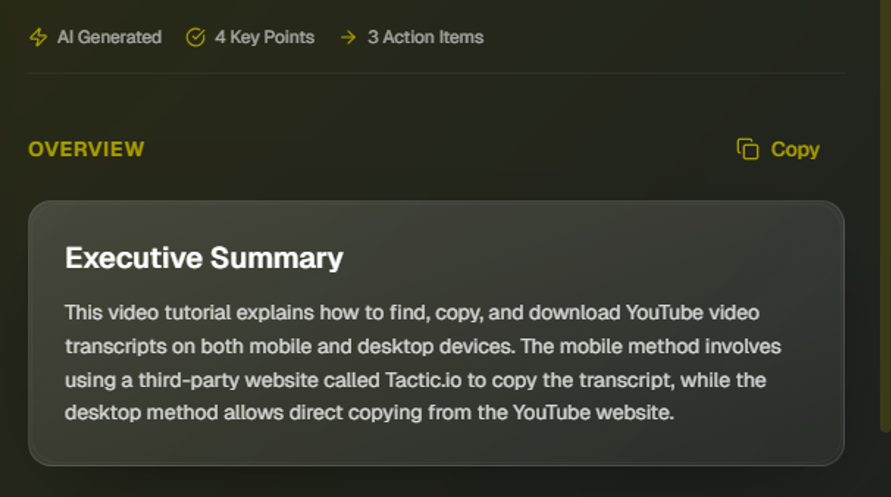Viewport: 891px width, 497px height.
Task: Click the word "Tactic.io" in the summary
Action: pos(425,380)
